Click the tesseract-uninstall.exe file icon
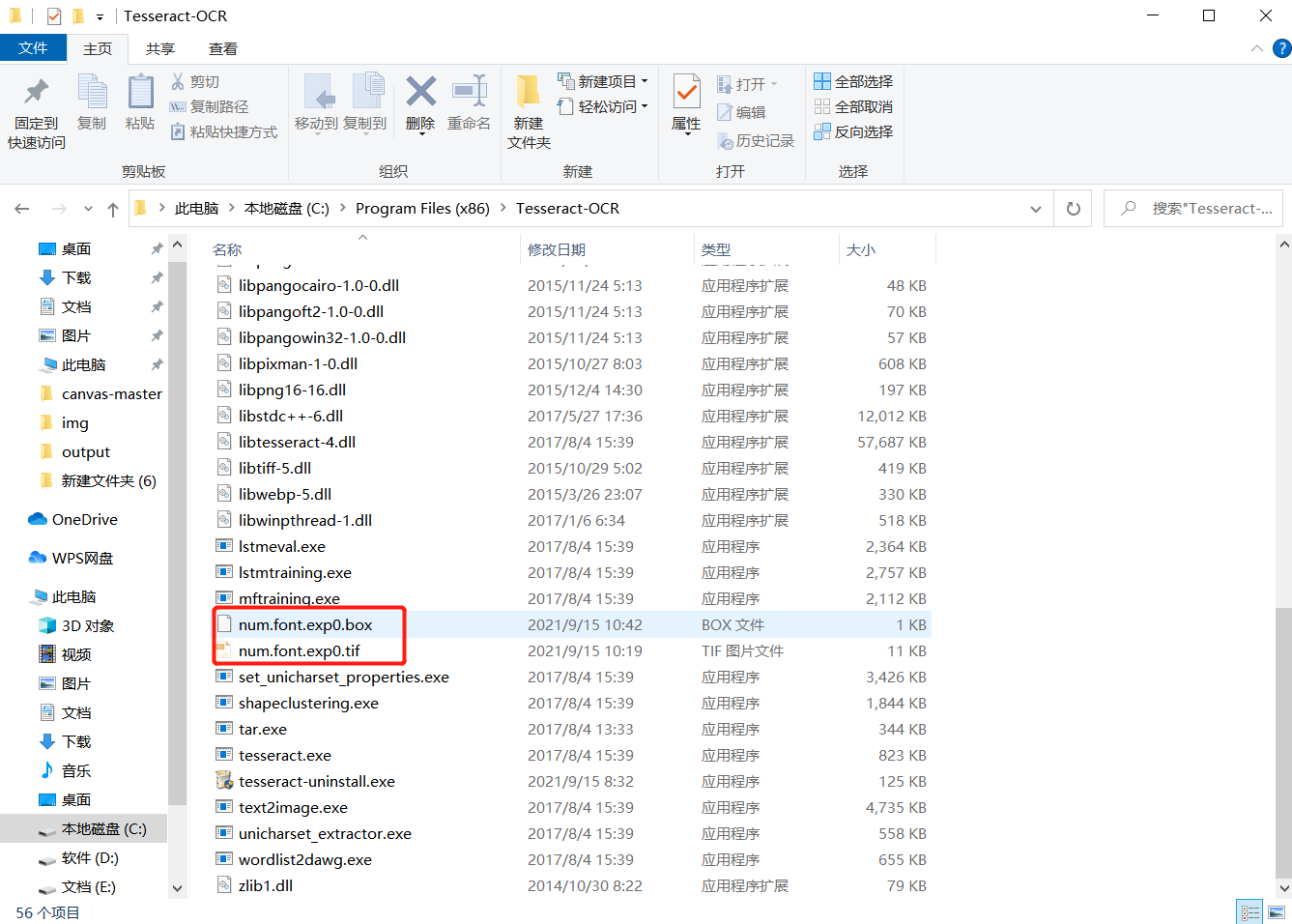The width and height of the screenshot is (1292, 924). (x=224, y=781)
